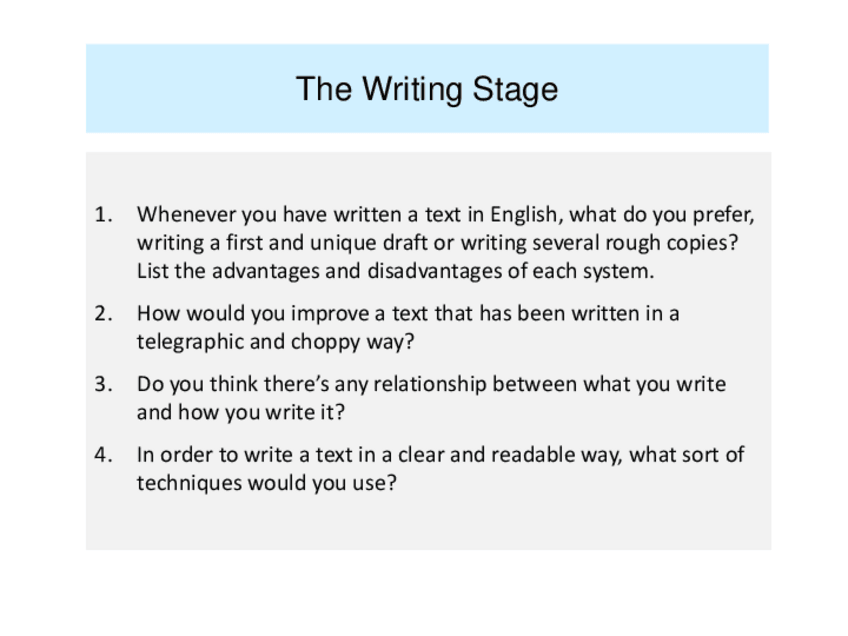This screenshot has width=848, height=636.
Task: Click the line starting "In order to write"
Action: 440,455
